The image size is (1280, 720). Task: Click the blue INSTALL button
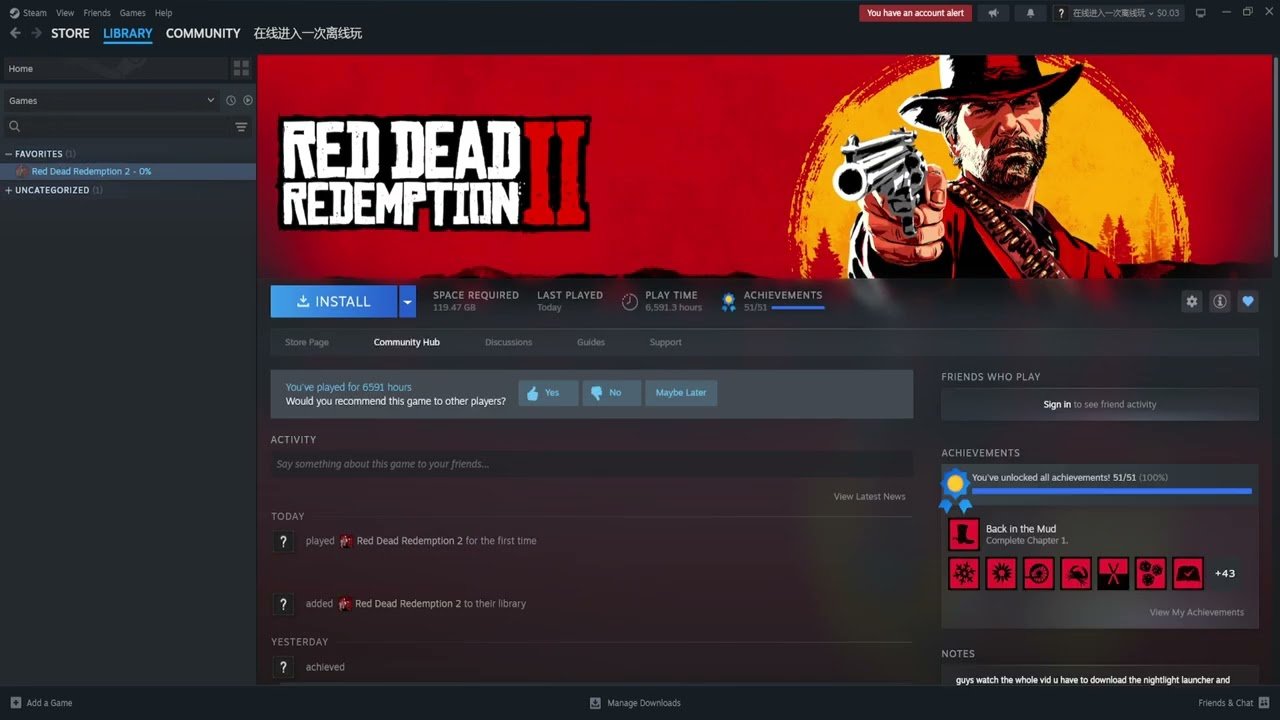[334, 301]
